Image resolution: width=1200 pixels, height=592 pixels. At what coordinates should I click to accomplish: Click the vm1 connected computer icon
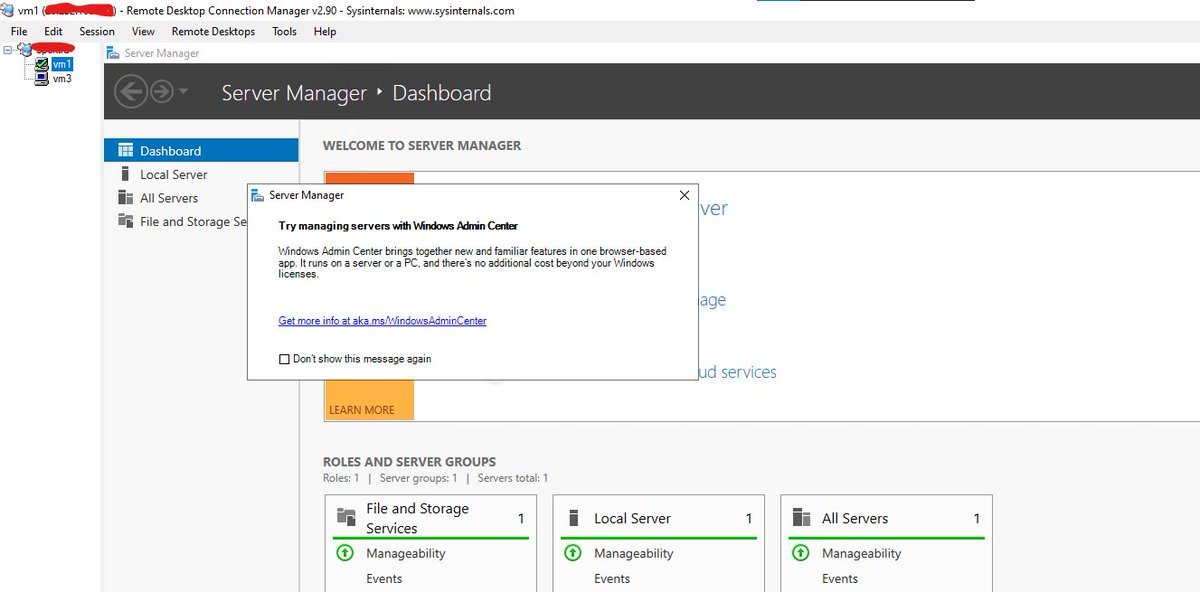(x=41, y=64)
